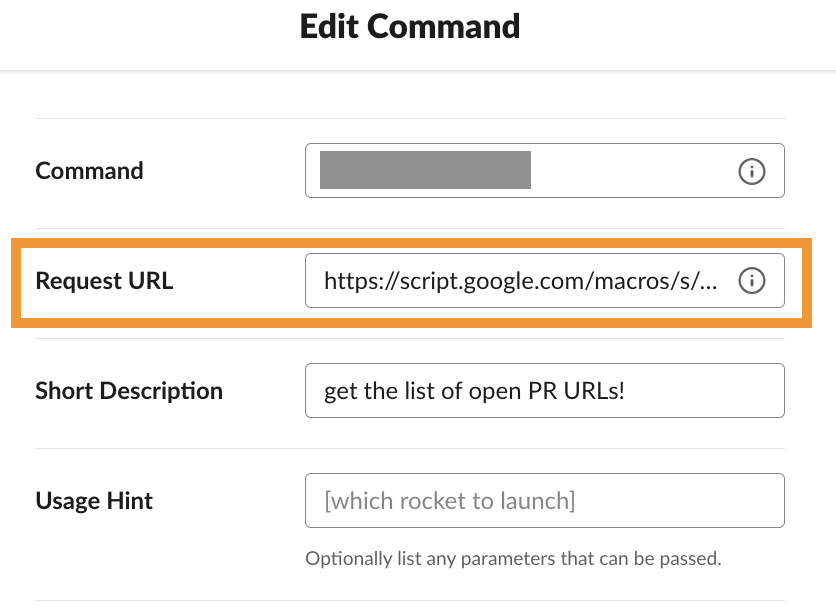Click empty space after the Usage Hint placeholder
The height and width of the screenshot is (614, 836).
point(680,500)
